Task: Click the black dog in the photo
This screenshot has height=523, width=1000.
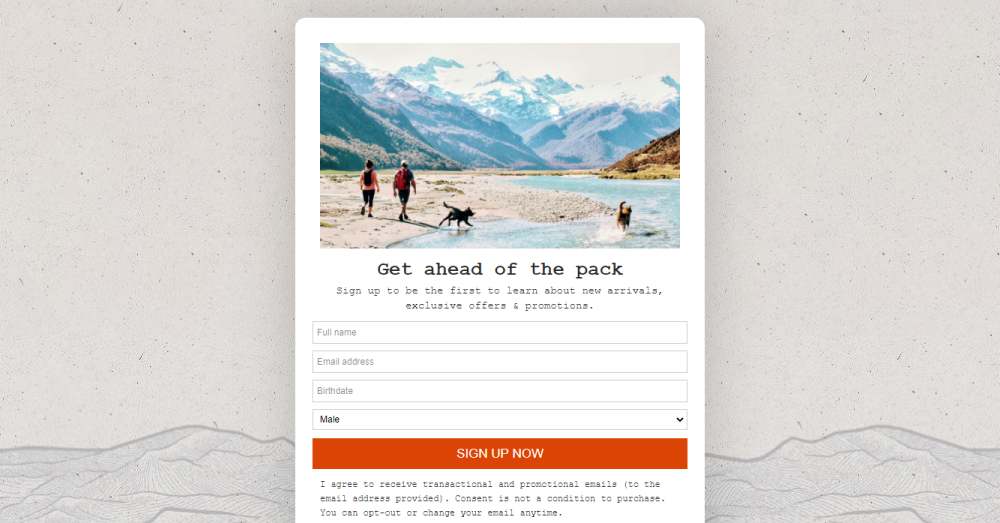Action: pyautogui.click(x=457, y=215)
